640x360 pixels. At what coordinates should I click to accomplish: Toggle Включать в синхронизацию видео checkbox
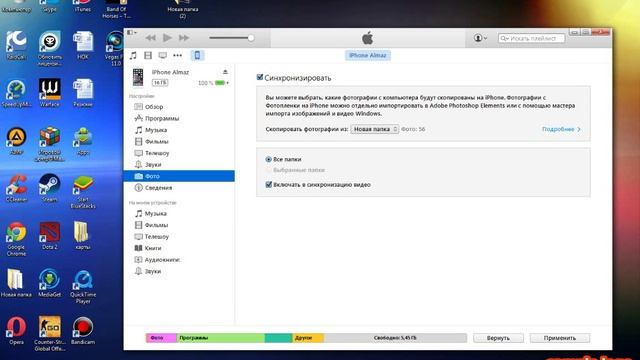pyautogui.click(x=269, y=184)
